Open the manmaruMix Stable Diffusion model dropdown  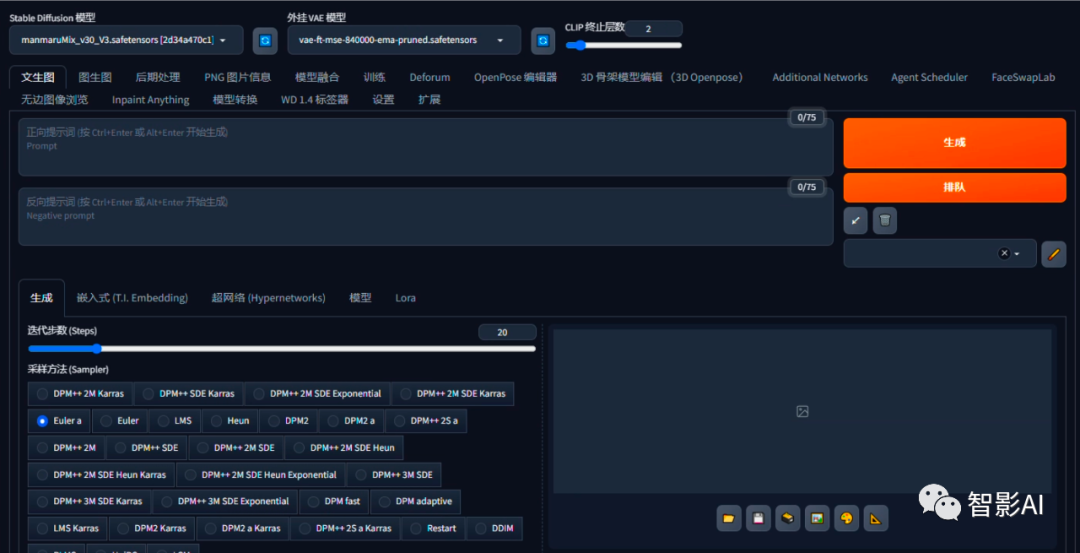[x=126, y=40]
